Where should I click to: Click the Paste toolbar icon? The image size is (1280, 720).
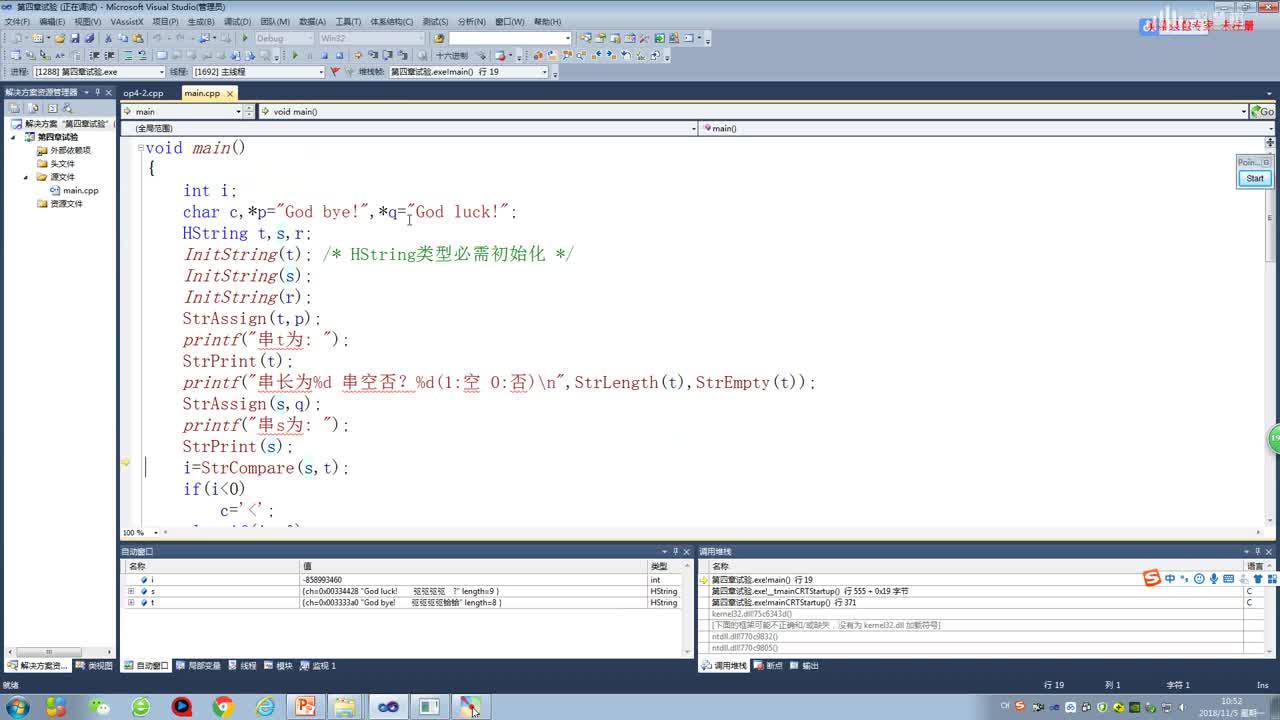point(137,38)
